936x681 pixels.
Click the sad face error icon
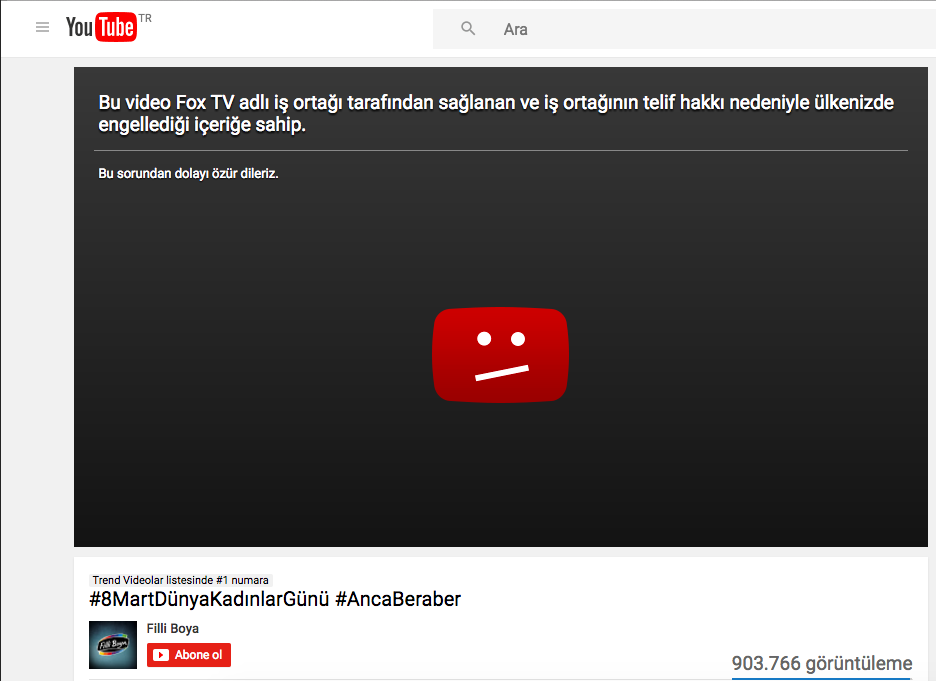pyautogui.click(x=500, y=355)
